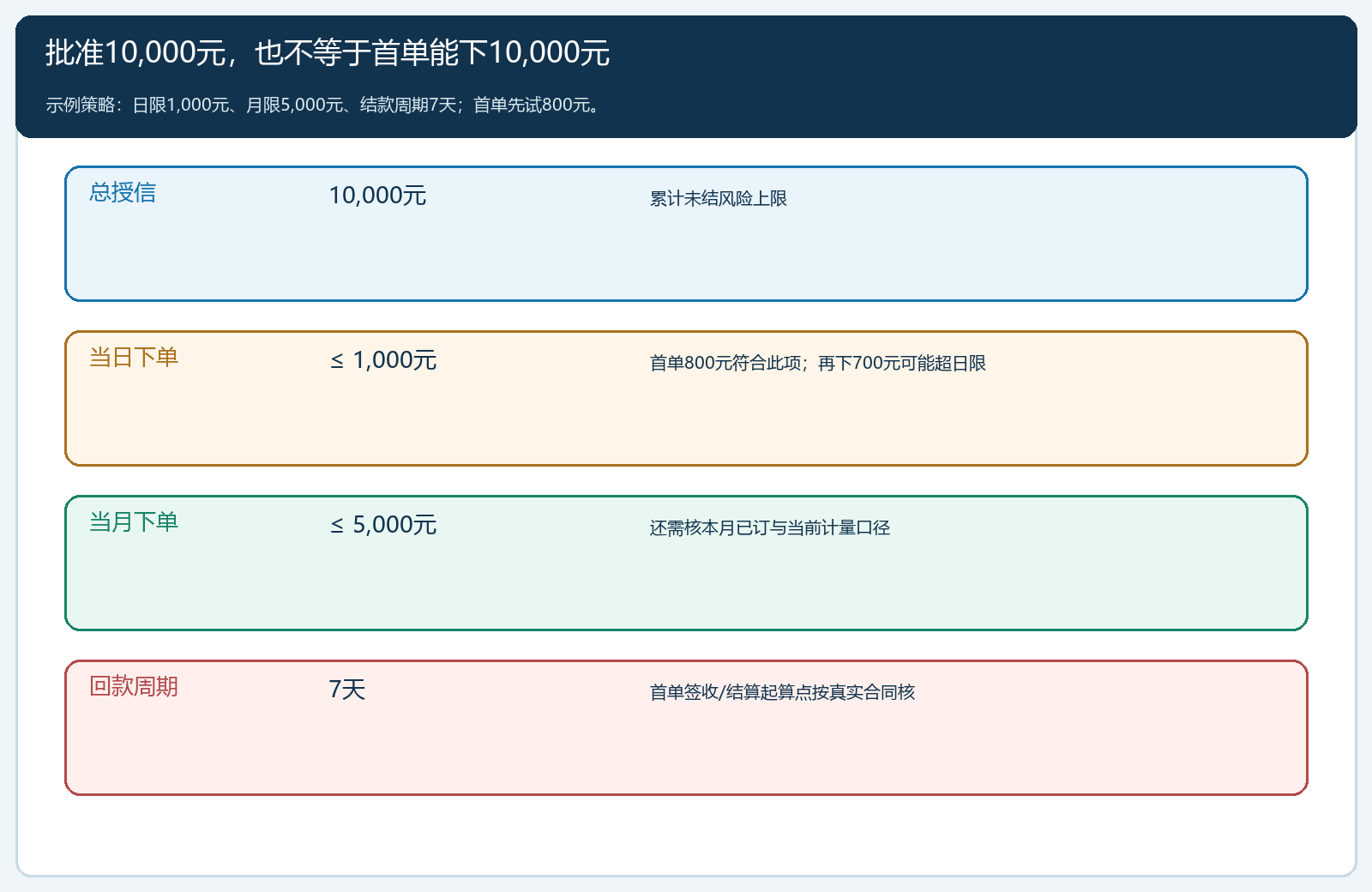
Task: Click the ≤ 1,000元 value
Action: click(383, 360)
